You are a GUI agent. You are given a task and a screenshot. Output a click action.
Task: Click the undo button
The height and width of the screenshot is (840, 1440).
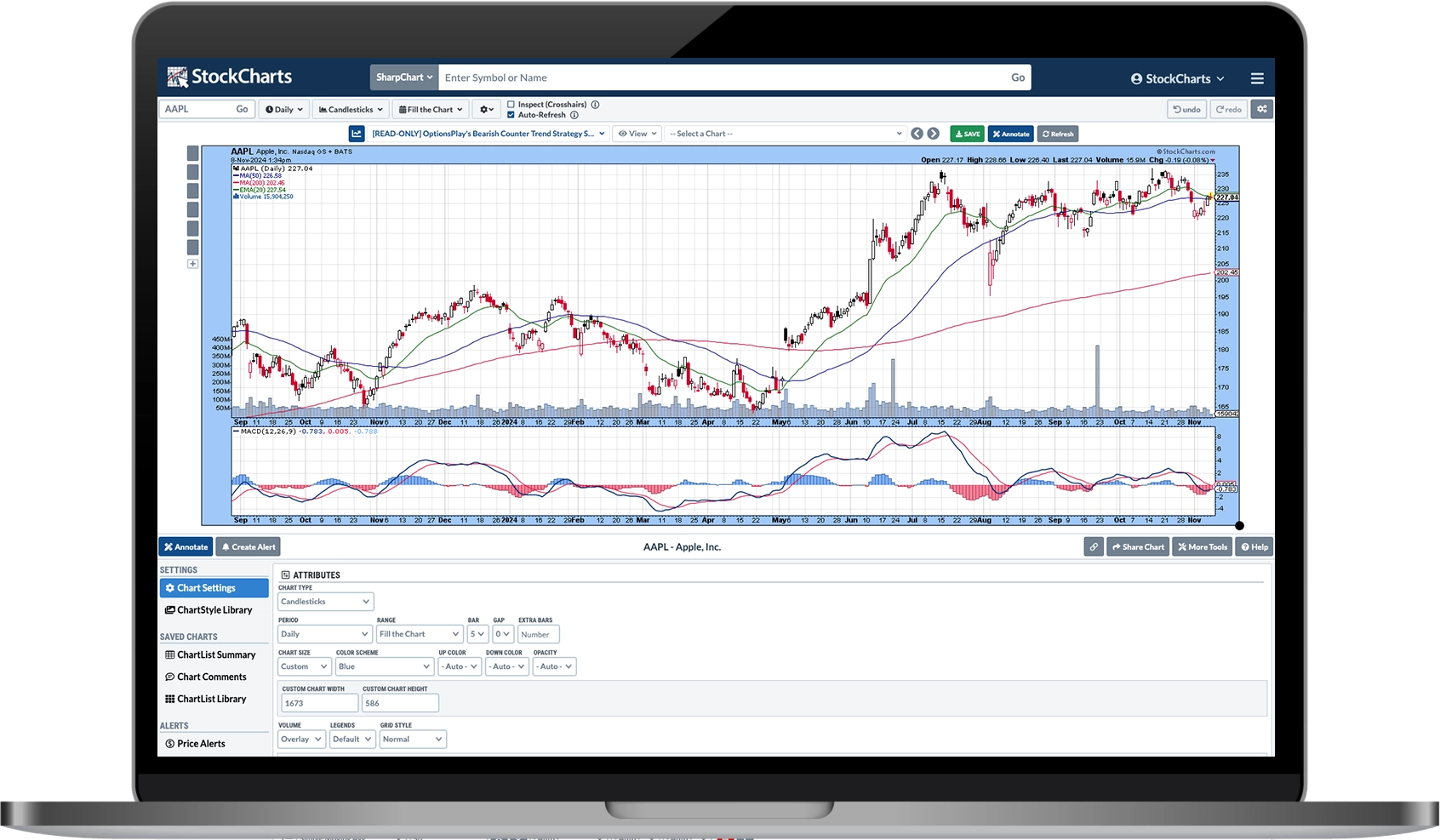point(1186,109)
